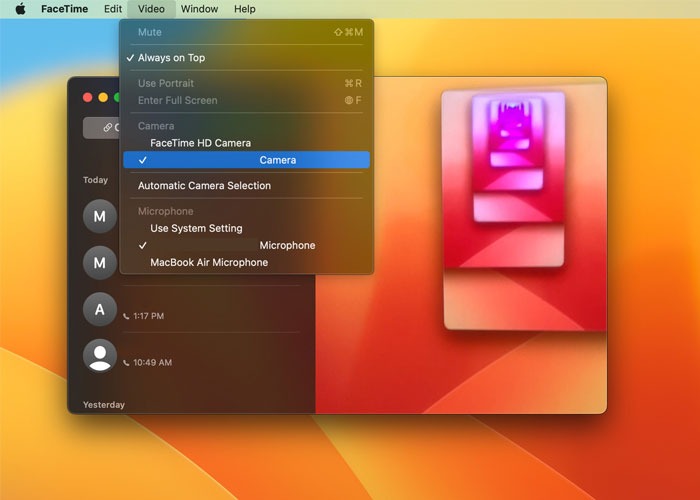Choose the highlighted checked Camera entry
The height and width of the screenshot is (500, 700).
click(x=246, y=160)
